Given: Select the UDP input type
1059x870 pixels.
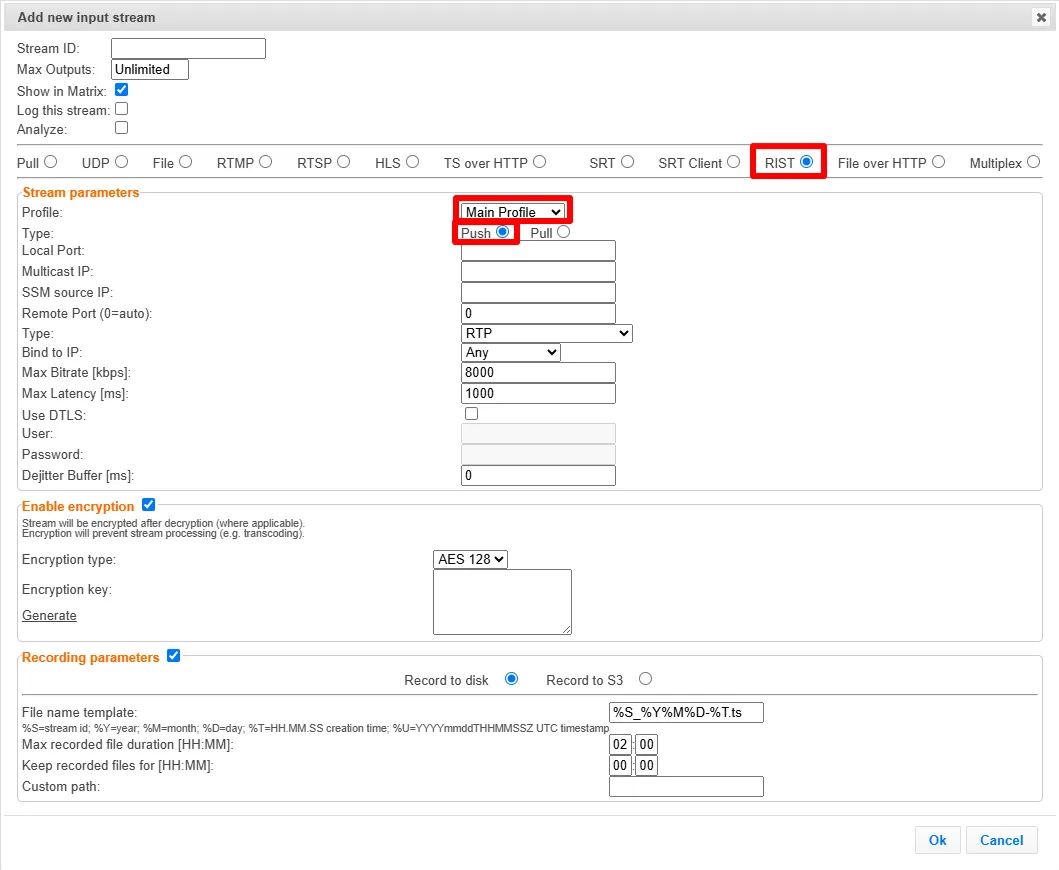Looking at the screenshot, I should (122, 162).
